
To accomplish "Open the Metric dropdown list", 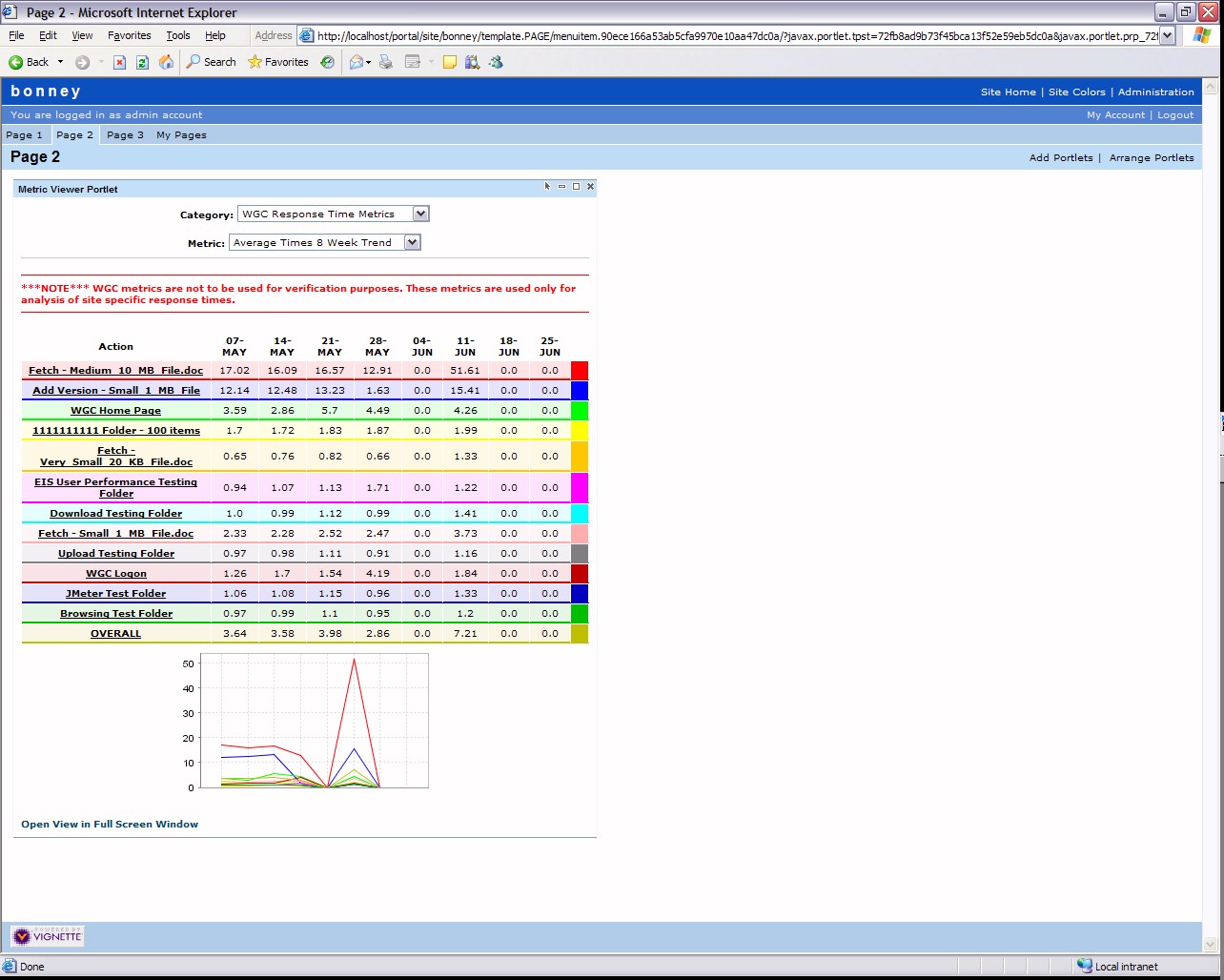I will 412,242.
